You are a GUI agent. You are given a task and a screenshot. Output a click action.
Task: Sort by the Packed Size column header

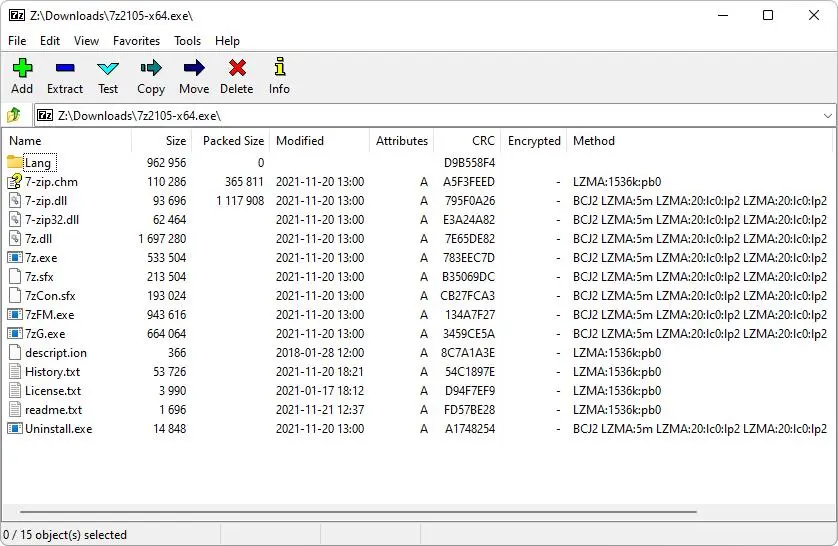tap(230, 141)
